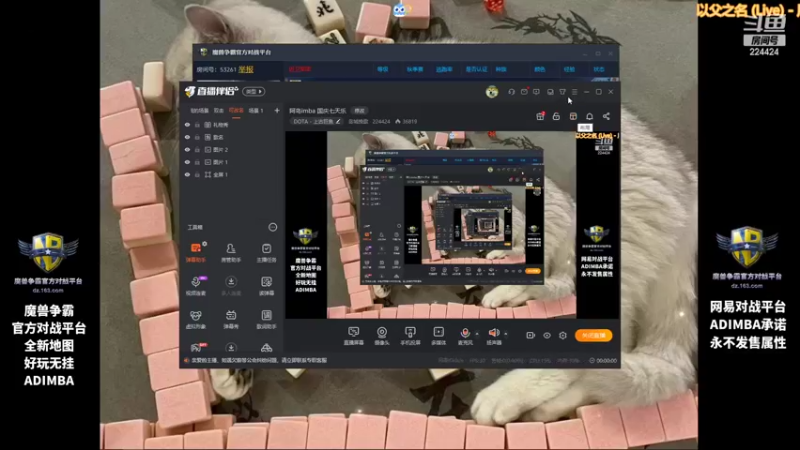
Task: Click 状态 column in battle platform window
Action: point(598,69)
